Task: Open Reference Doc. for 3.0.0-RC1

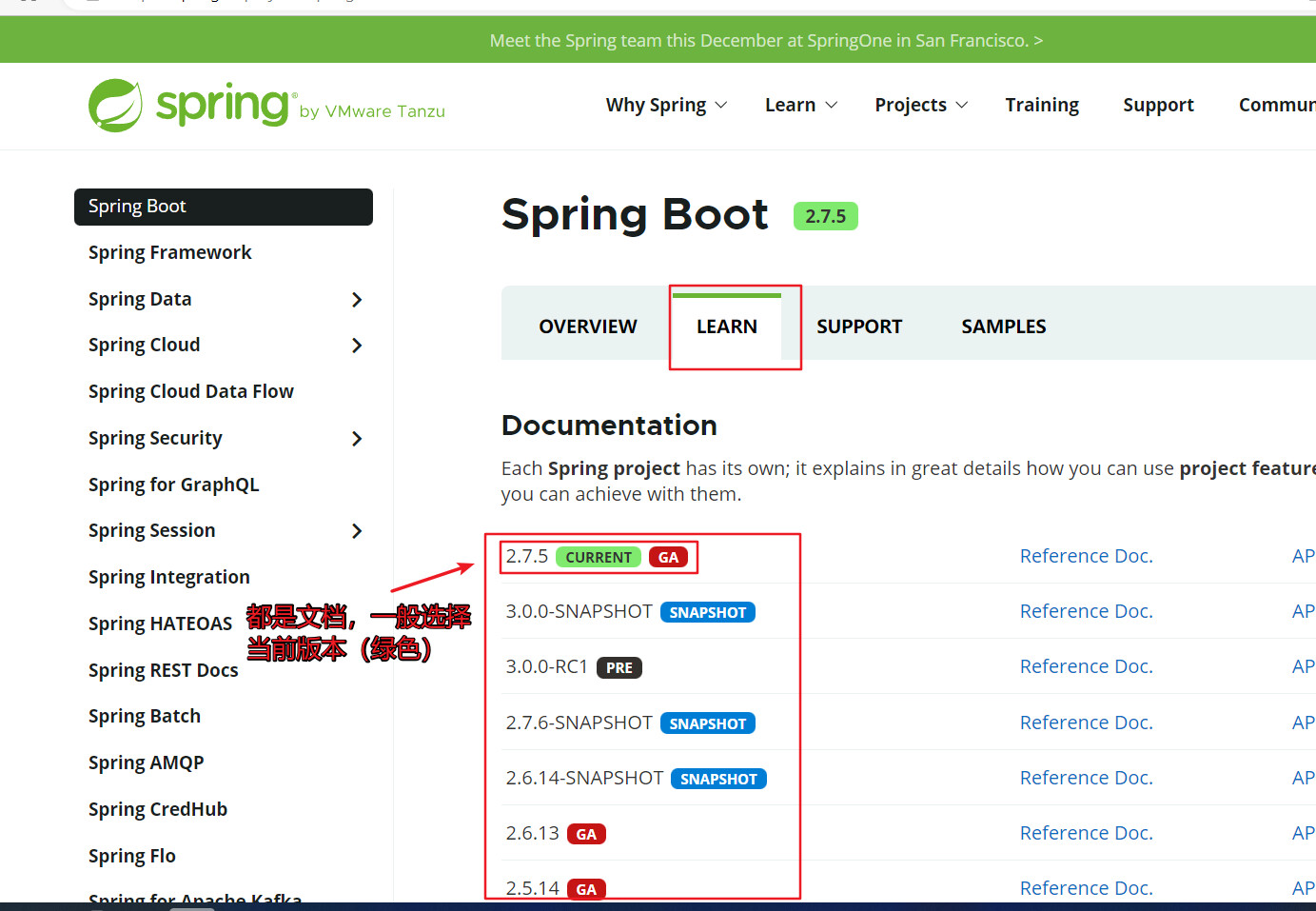Action: coord(1087,666)
